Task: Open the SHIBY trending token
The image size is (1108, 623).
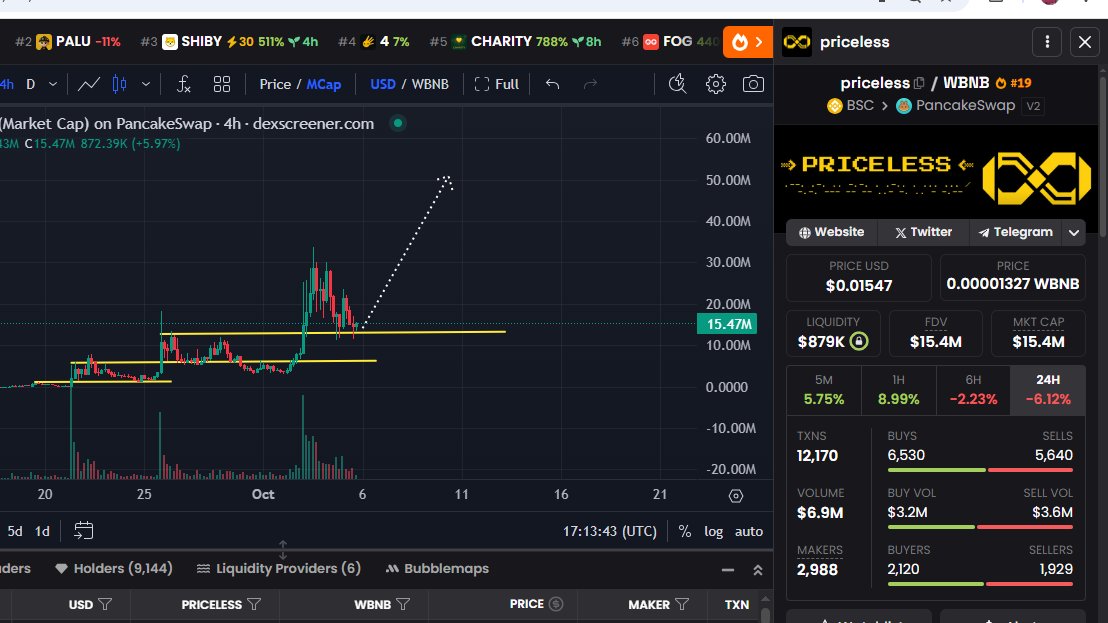Action: [x=229, y=42]
